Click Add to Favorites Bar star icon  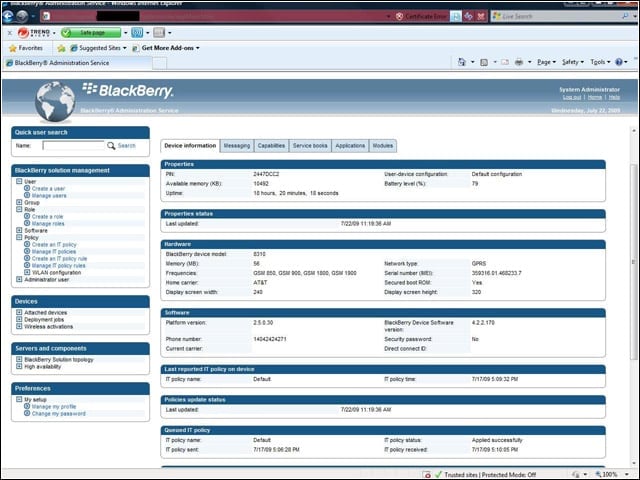pyautogui.click(x=61, y=48)
